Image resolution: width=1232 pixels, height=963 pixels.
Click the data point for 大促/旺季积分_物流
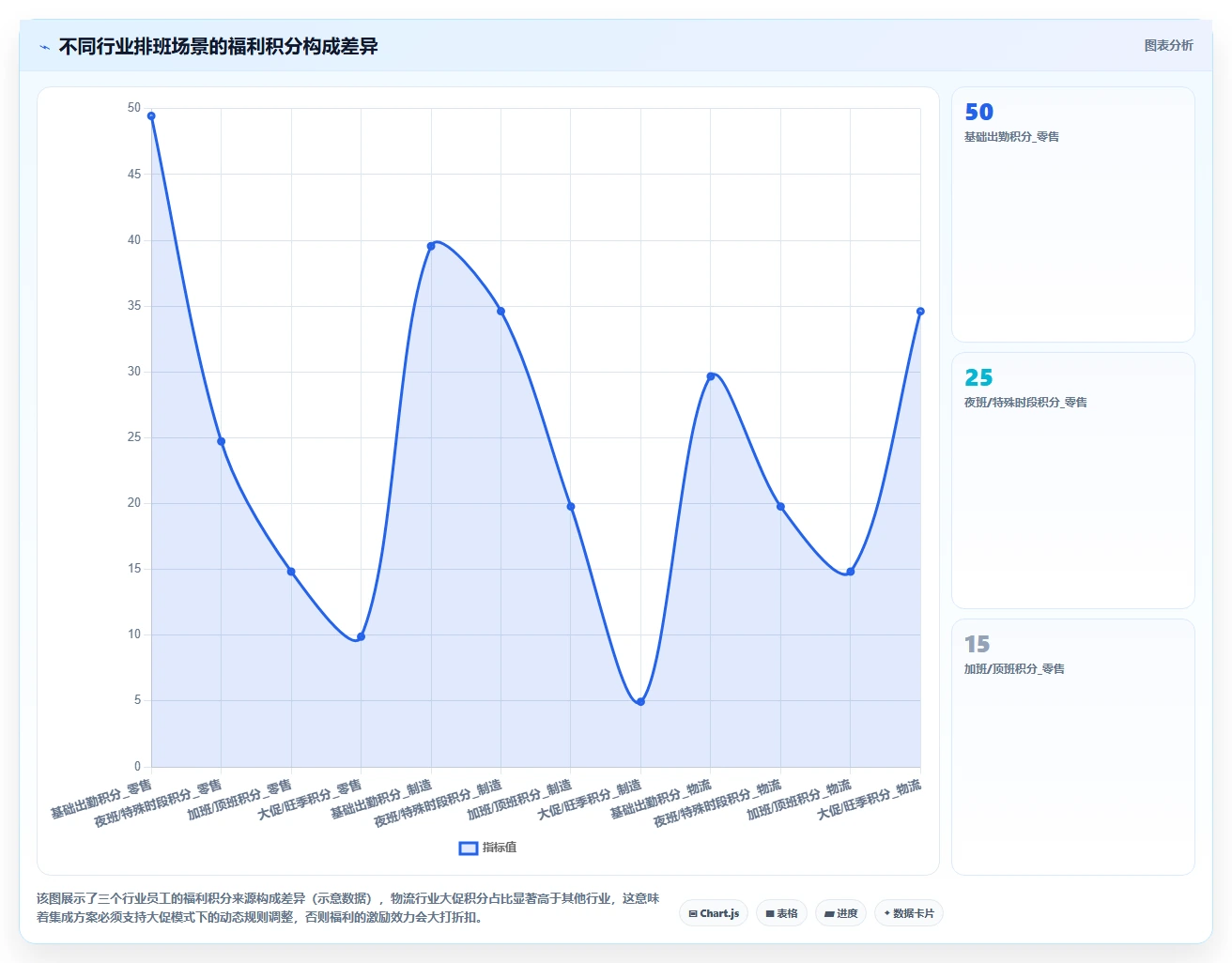point(920,312)
